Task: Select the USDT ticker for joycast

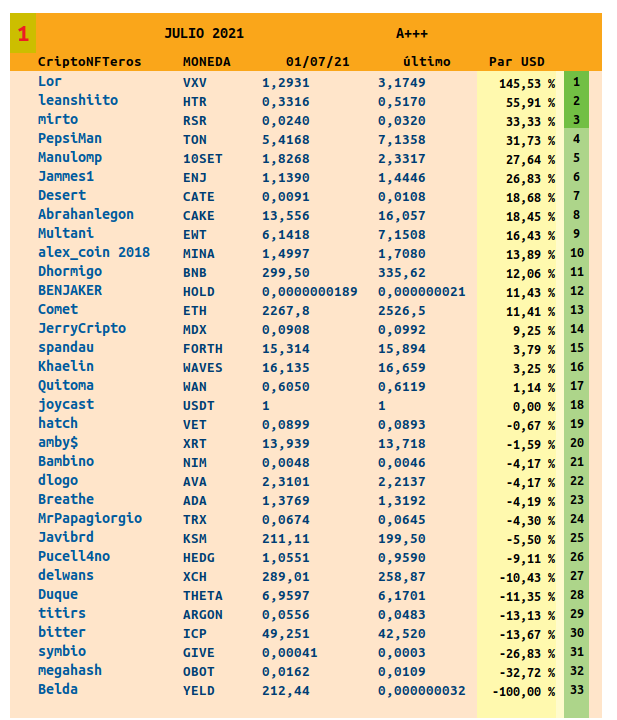Action: (199, 405)
